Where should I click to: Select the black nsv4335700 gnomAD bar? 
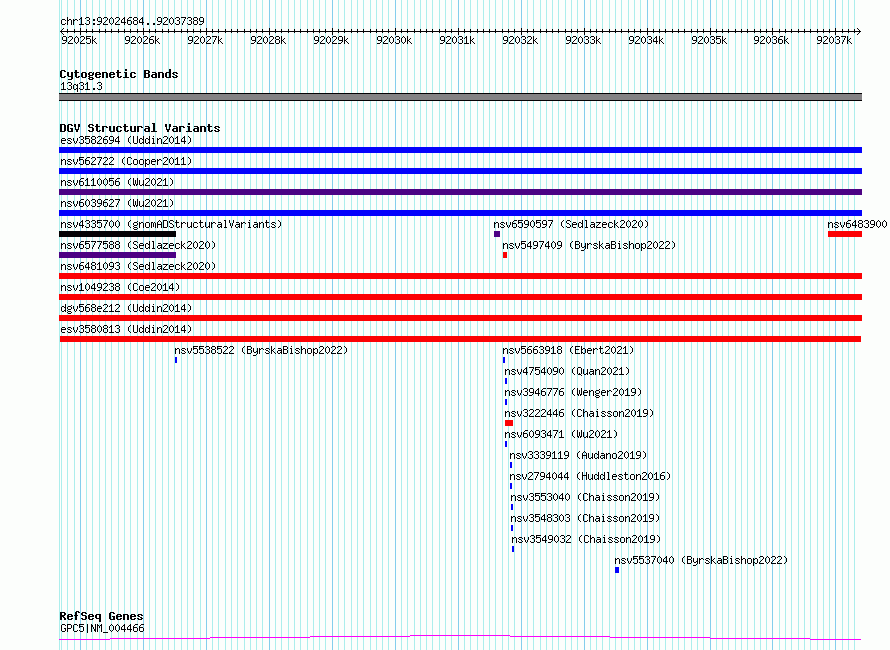(117, 234)
